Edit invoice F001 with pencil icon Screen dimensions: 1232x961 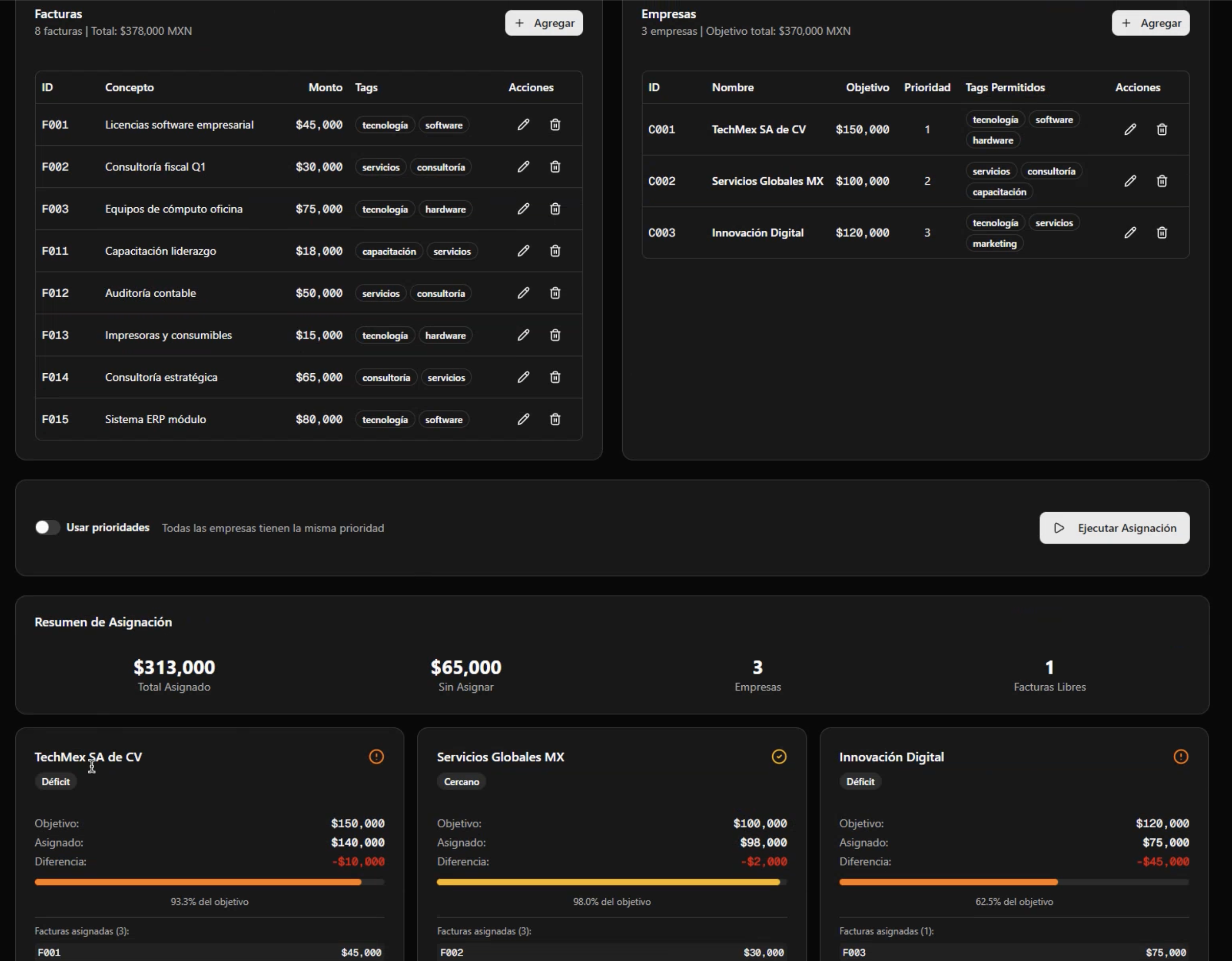523,125
